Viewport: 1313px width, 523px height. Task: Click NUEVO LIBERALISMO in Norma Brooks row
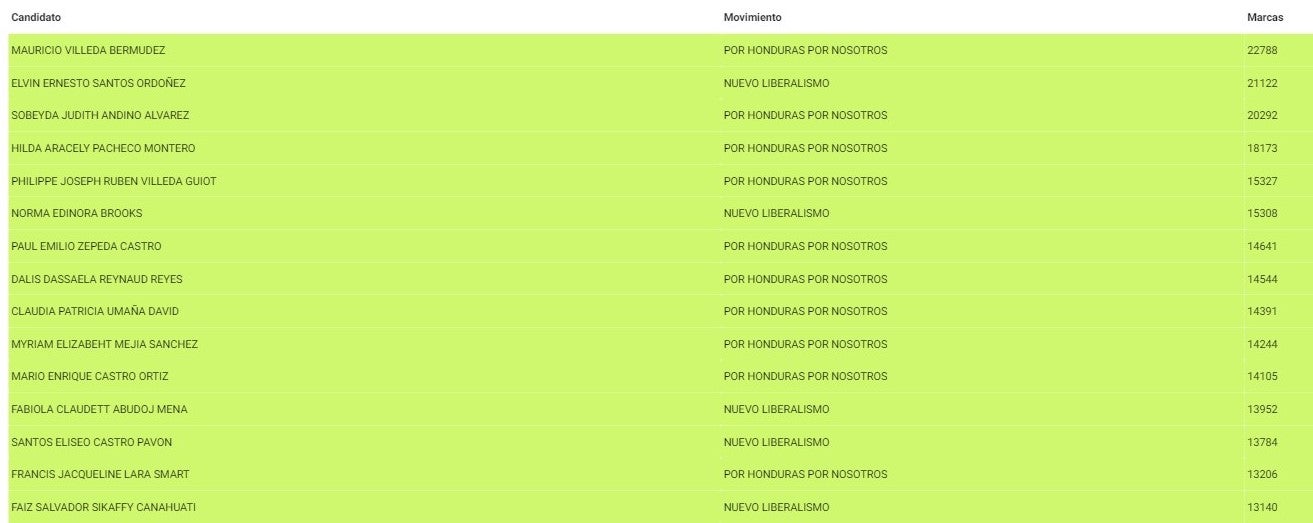tap(776, 213)
